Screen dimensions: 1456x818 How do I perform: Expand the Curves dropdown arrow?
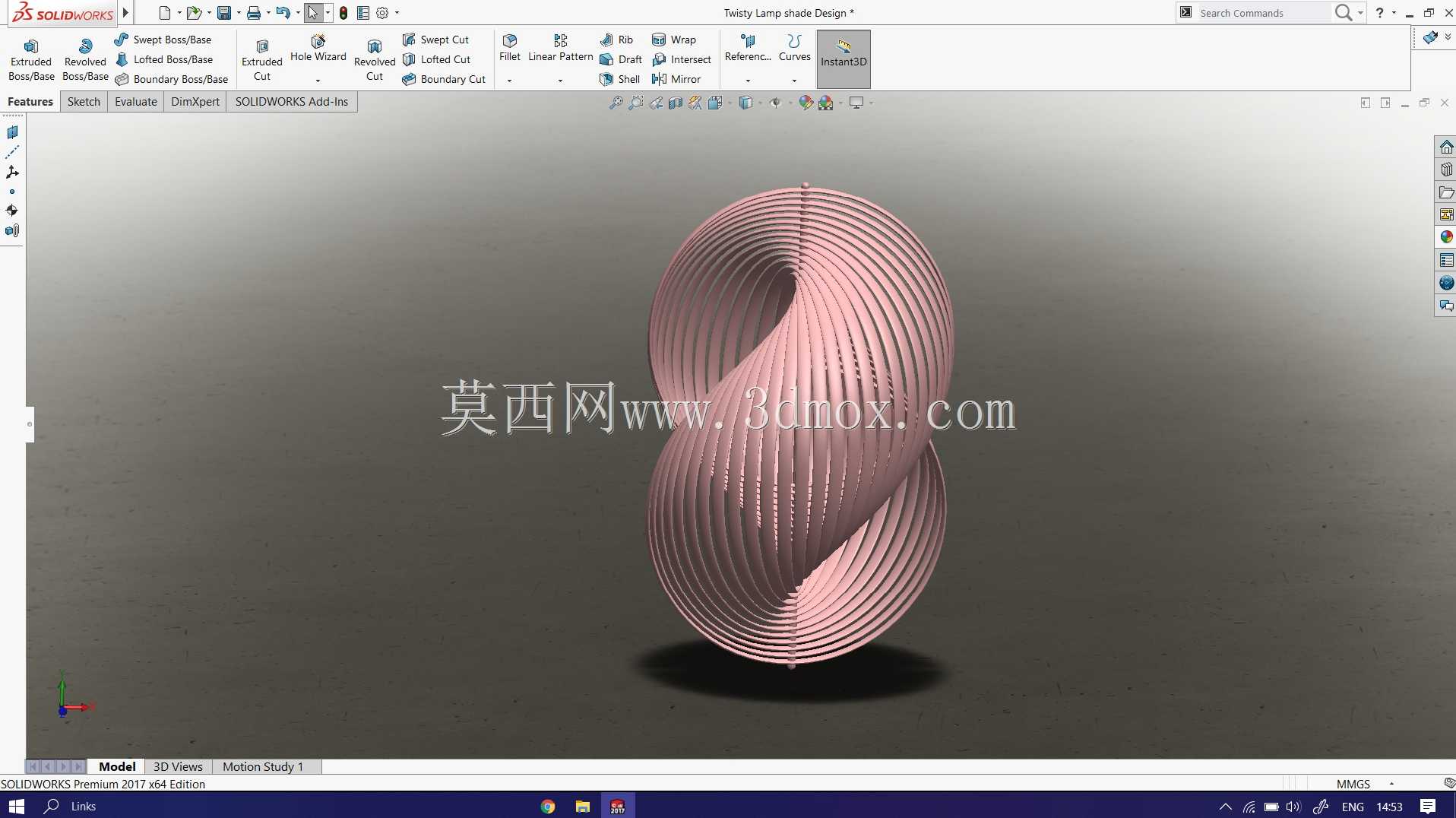795,81
